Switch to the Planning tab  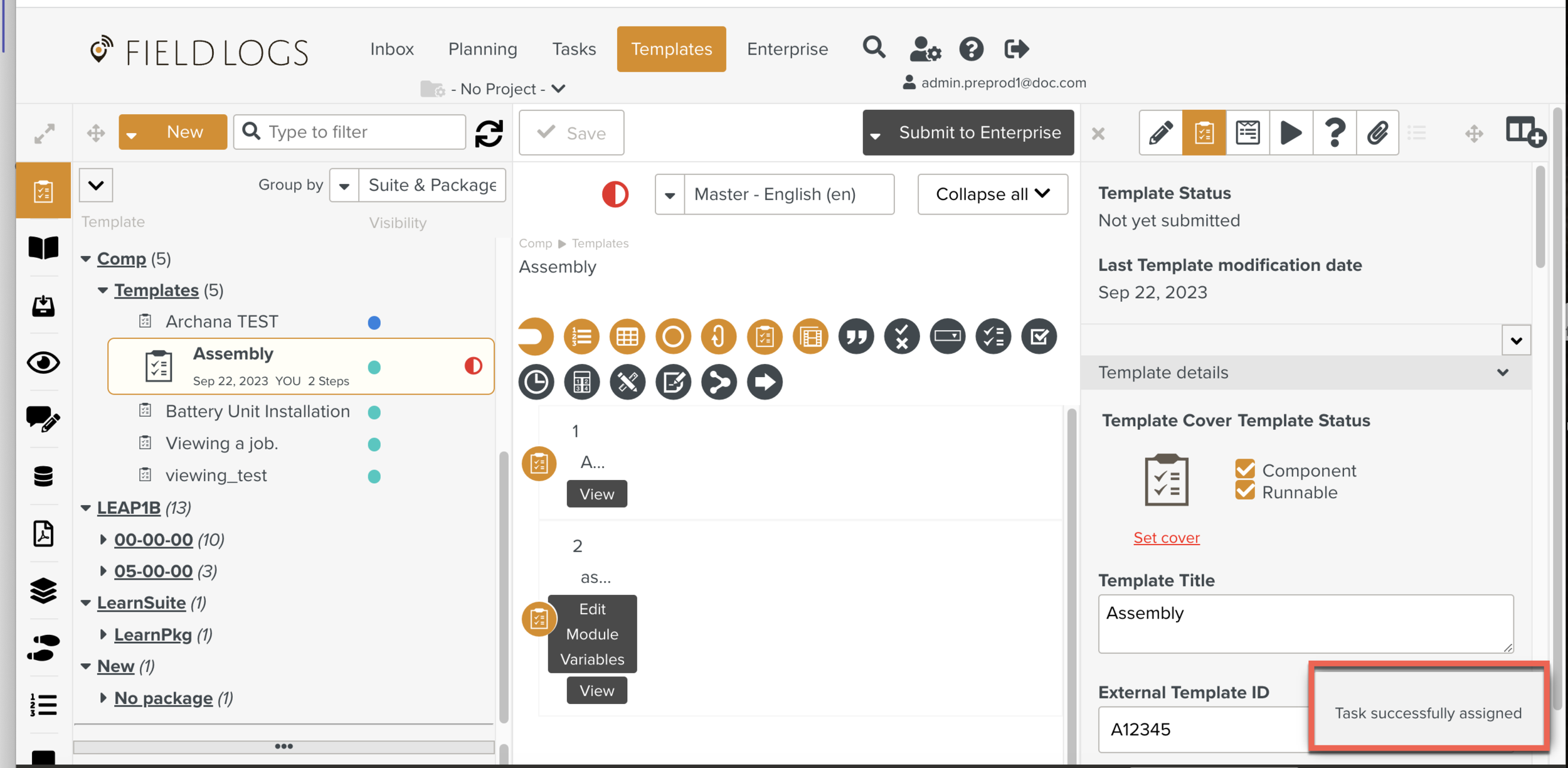coord(482,49)
